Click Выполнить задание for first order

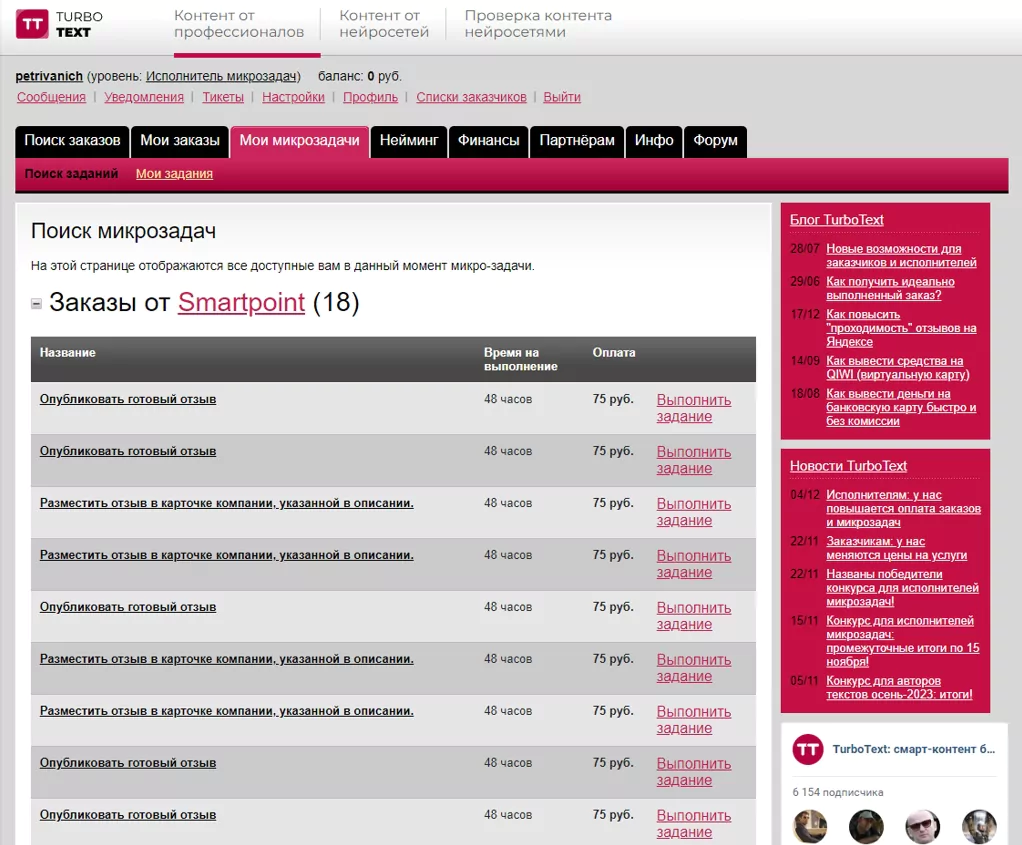[694, 408]
